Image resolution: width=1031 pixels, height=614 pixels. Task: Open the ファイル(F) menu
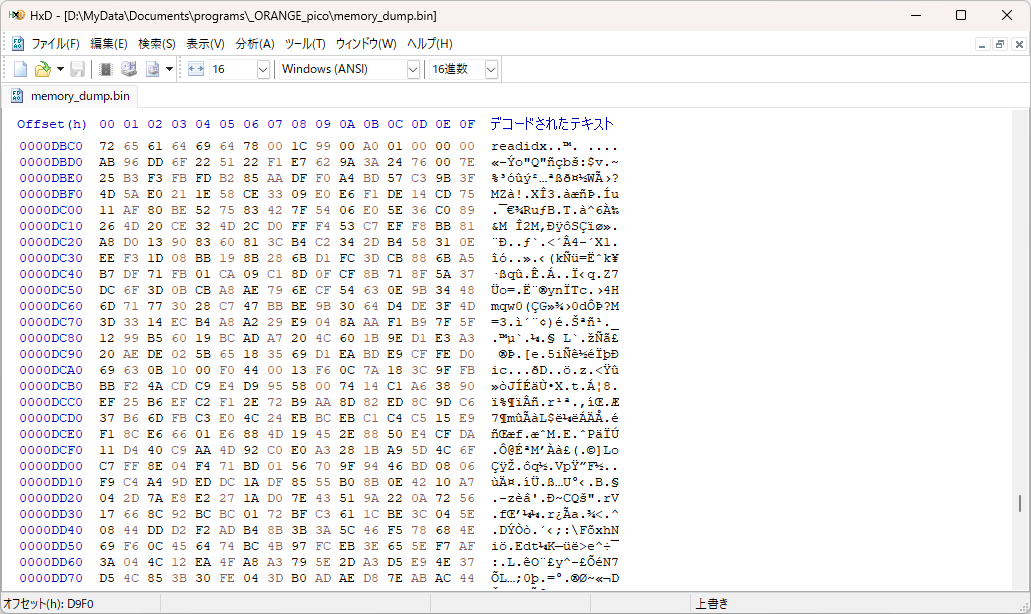point(55,44)
